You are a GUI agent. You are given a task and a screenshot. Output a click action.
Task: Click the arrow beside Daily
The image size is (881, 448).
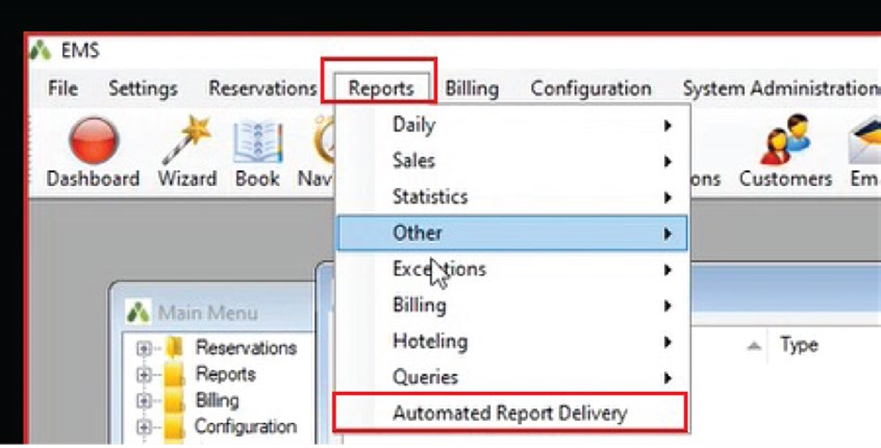pos(667,125)
